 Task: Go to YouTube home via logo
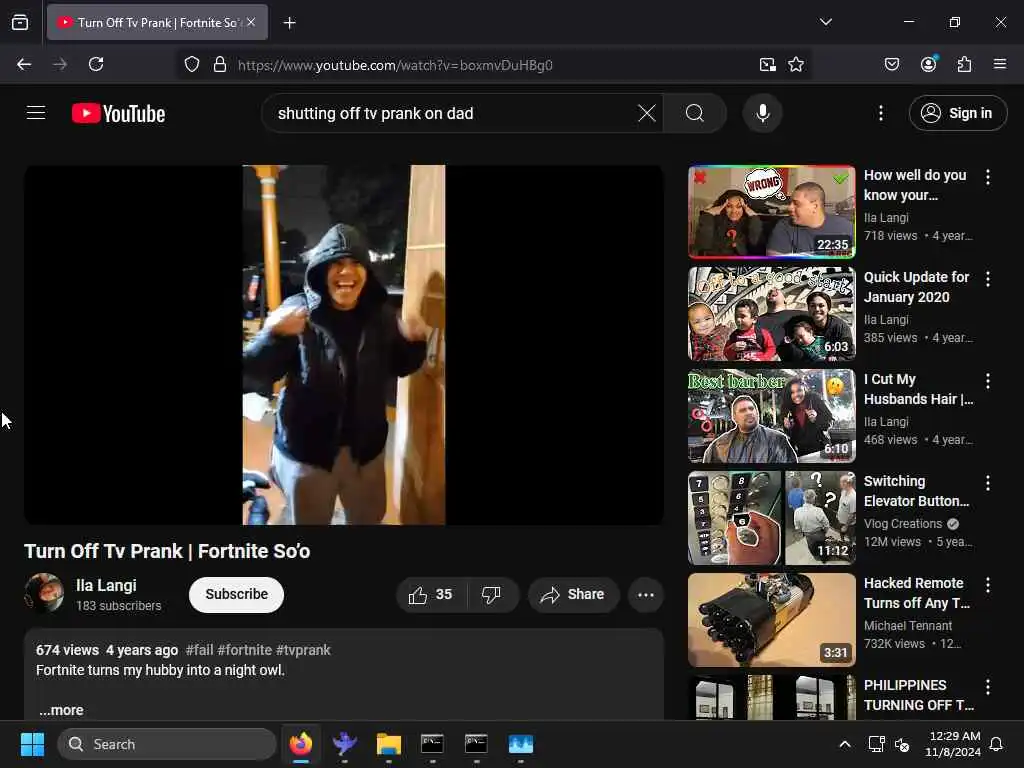coord(118,114)
